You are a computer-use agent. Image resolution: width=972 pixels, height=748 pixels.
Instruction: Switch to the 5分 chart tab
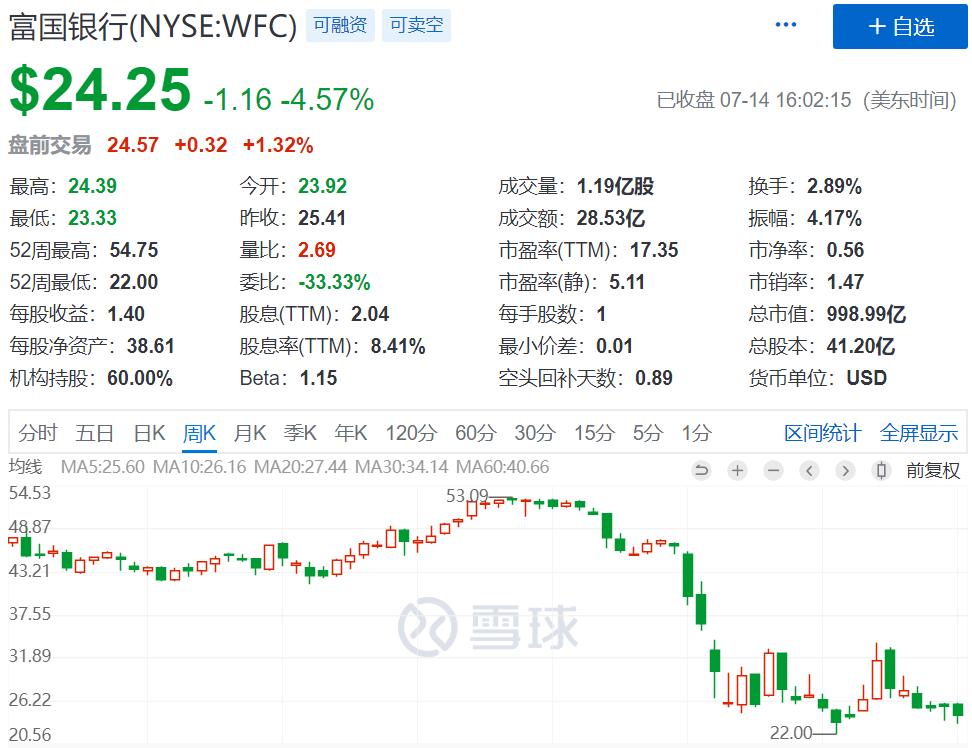[x=647, y=433]
